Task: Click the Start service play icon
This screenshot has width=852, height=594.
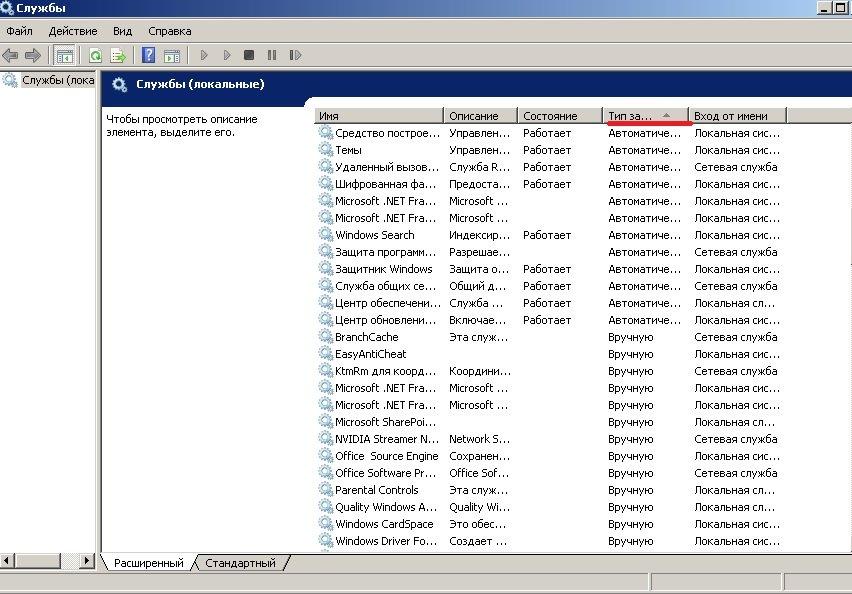Action: [204, 55]
